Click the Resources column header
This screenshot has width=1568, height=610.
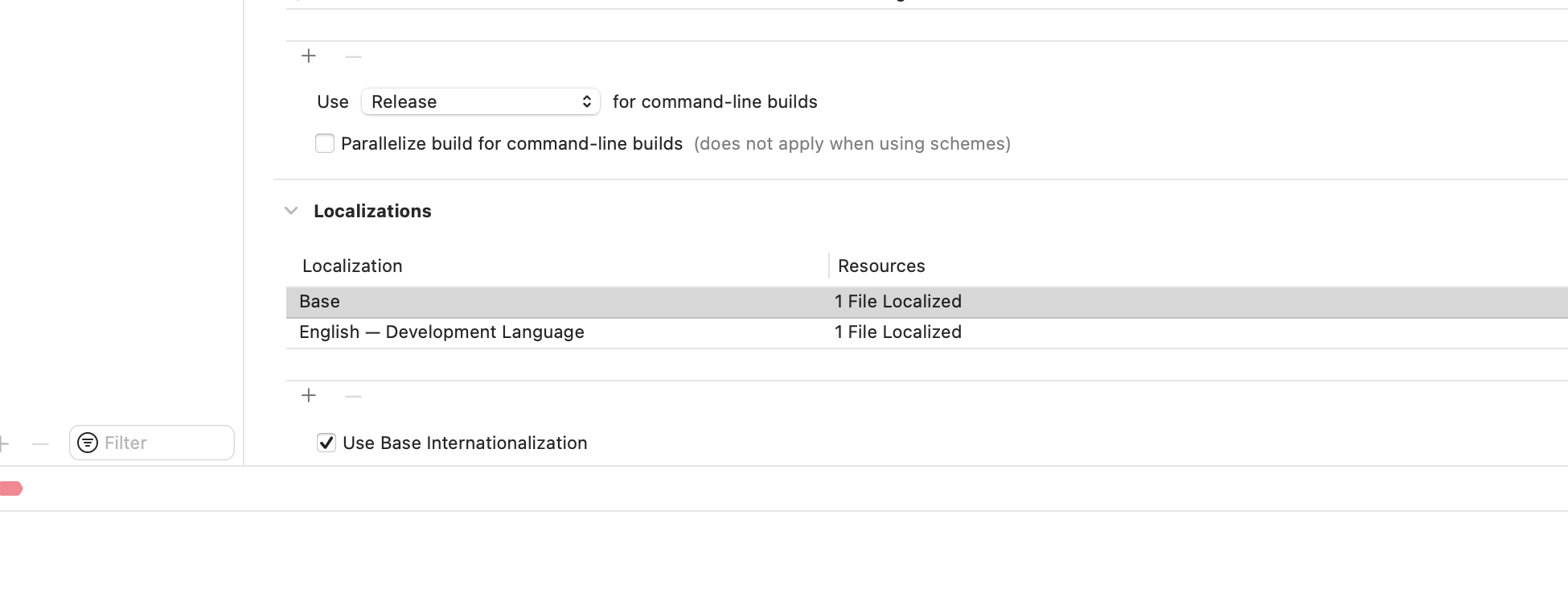(x=881, y=266)
